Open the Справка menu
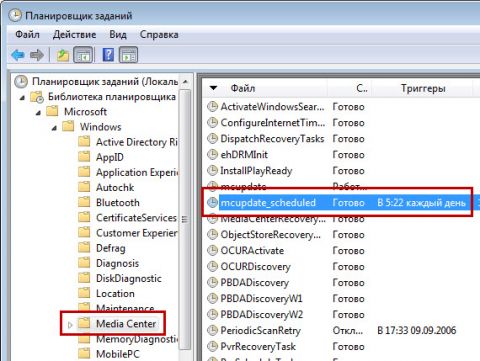 click(159, 34)
